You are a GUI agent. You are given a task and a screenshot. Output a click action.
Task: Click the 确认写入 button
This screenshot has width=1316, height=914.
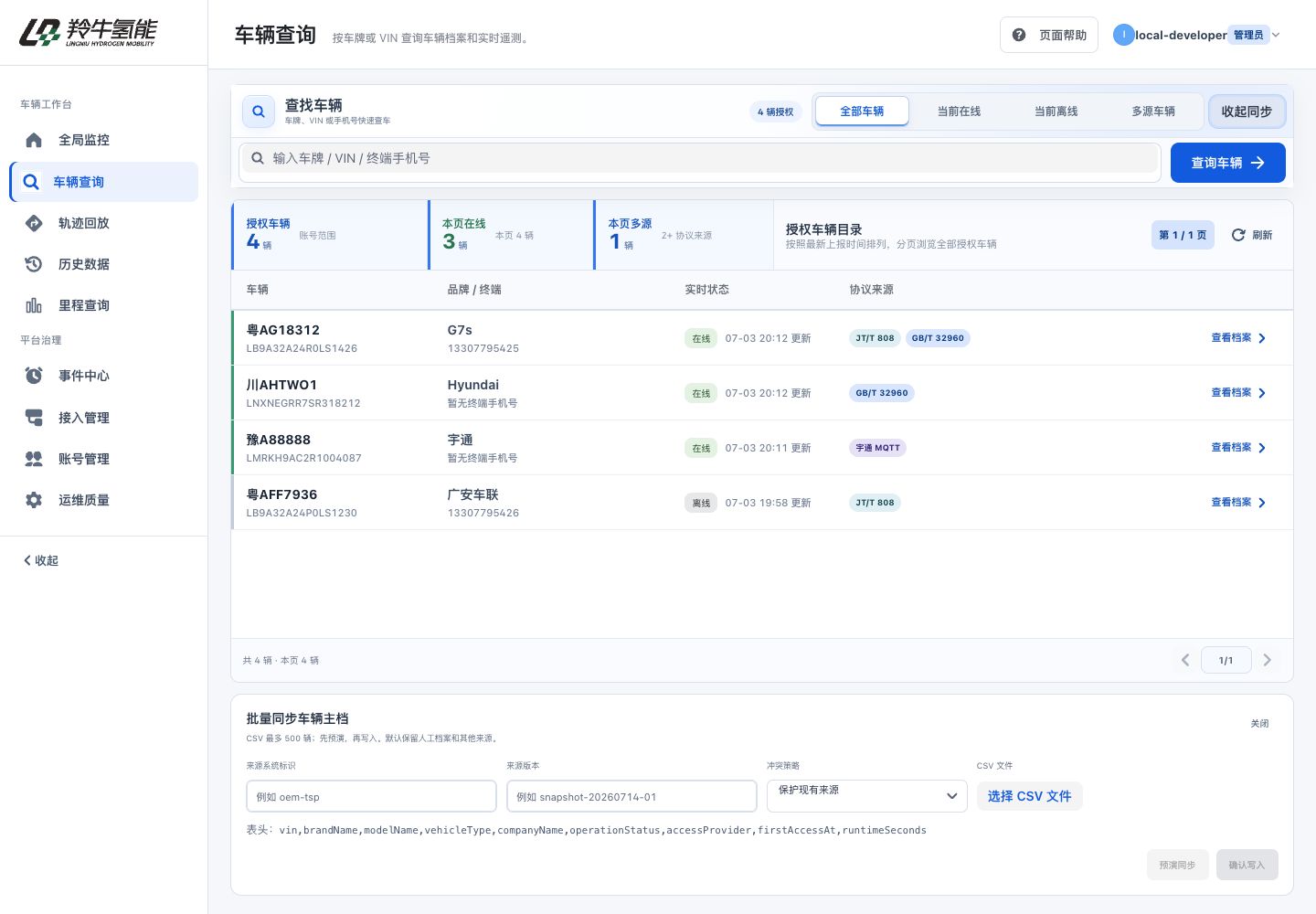pyautogui.click(x=1247, y=865)
